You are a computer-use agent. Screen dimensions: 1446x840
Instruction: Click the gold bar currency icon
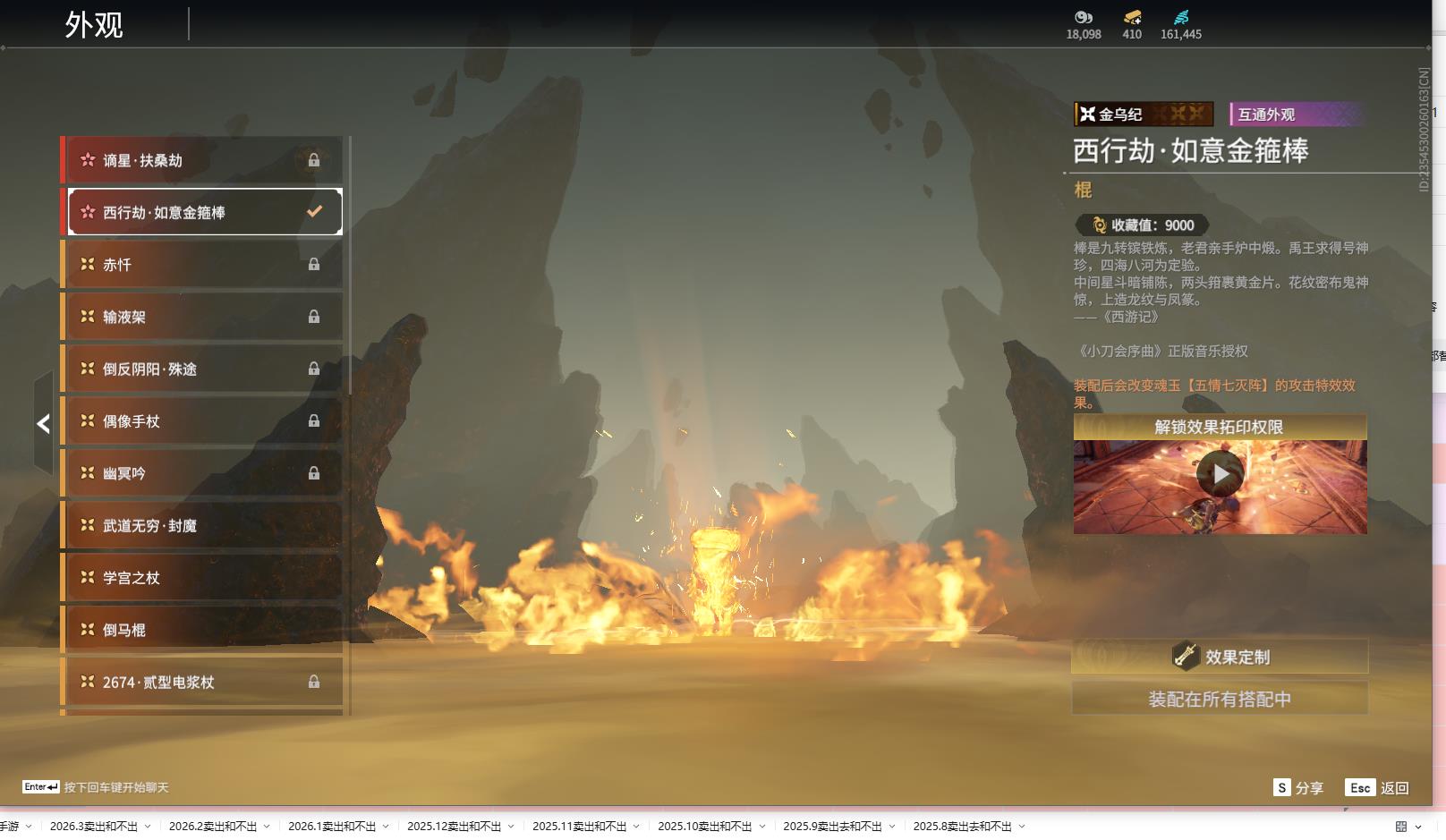point(1132,17)
